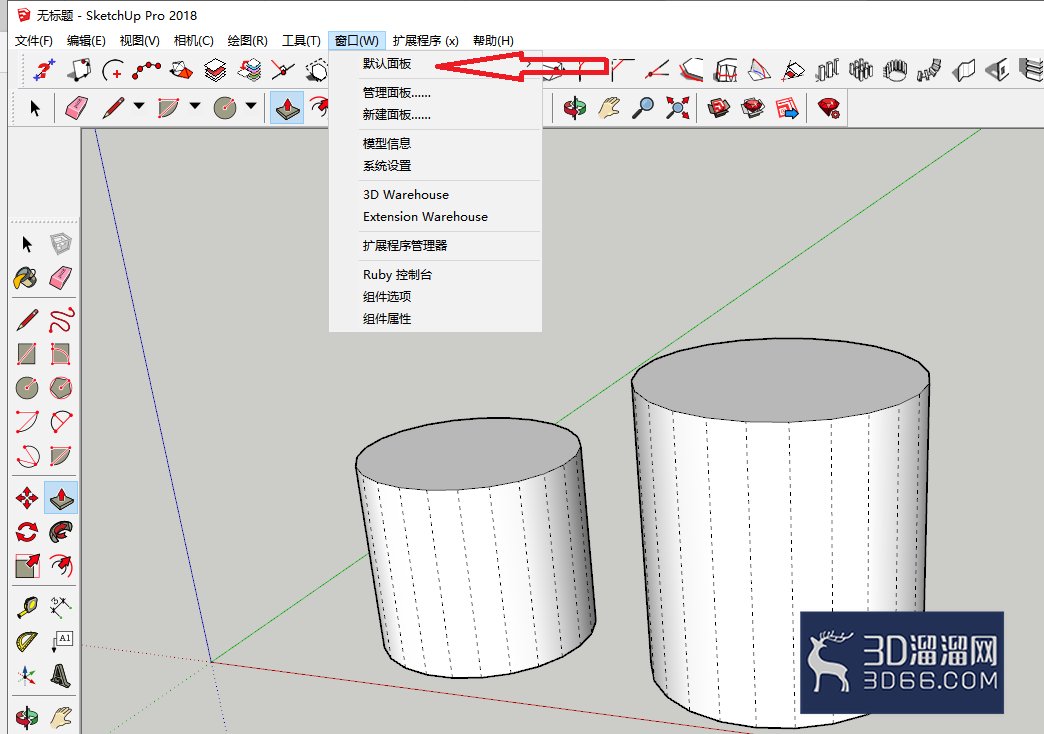
Task: Open the 工具(T) menu
Action: click(x=301, y=41)
